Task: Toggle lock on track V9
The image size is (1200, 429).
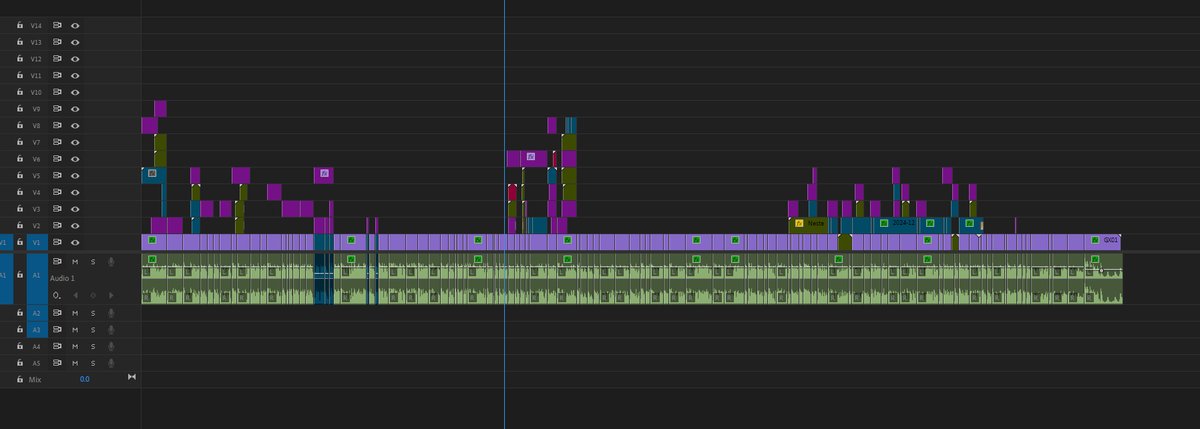Action: [20, 108]
